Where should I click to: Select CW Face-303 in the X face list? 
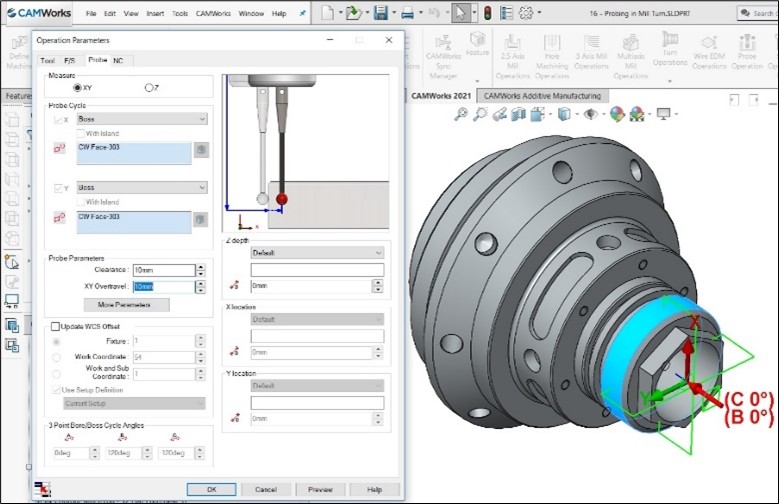[99, 147]
